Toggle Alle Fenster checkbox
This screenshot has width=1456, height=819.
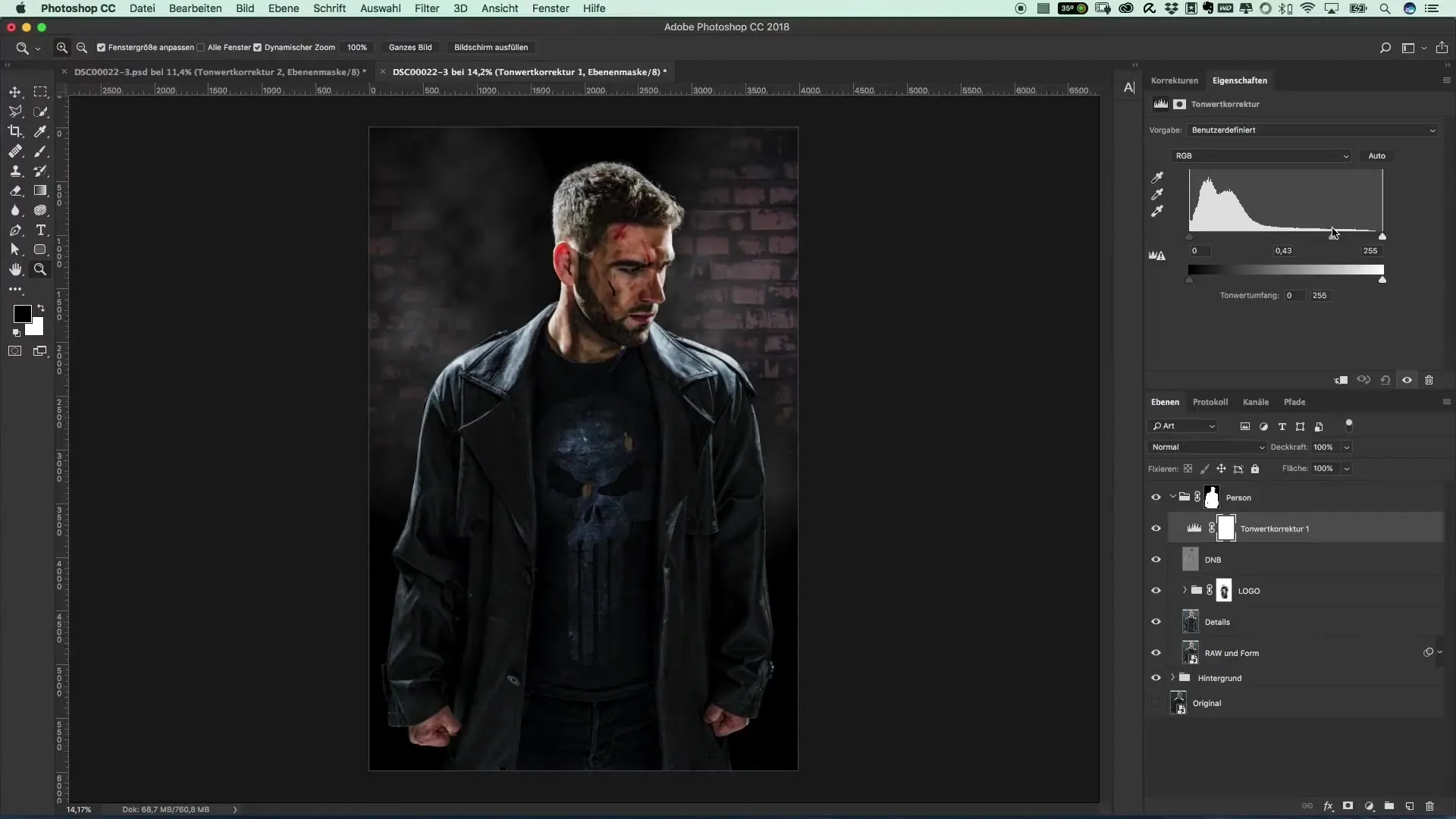(200, 47)
